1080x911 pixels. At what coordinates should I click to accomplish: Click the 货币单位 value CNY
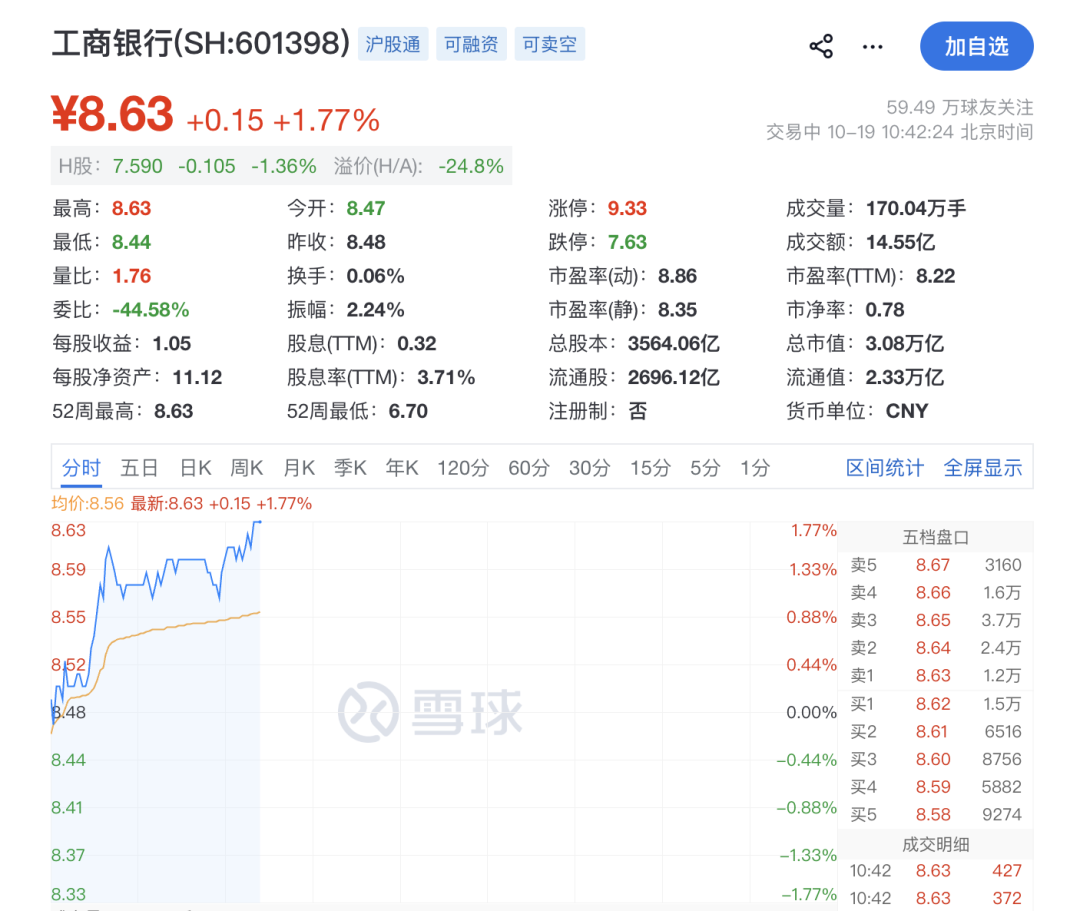pyautogui.click(x=907, y=411)
